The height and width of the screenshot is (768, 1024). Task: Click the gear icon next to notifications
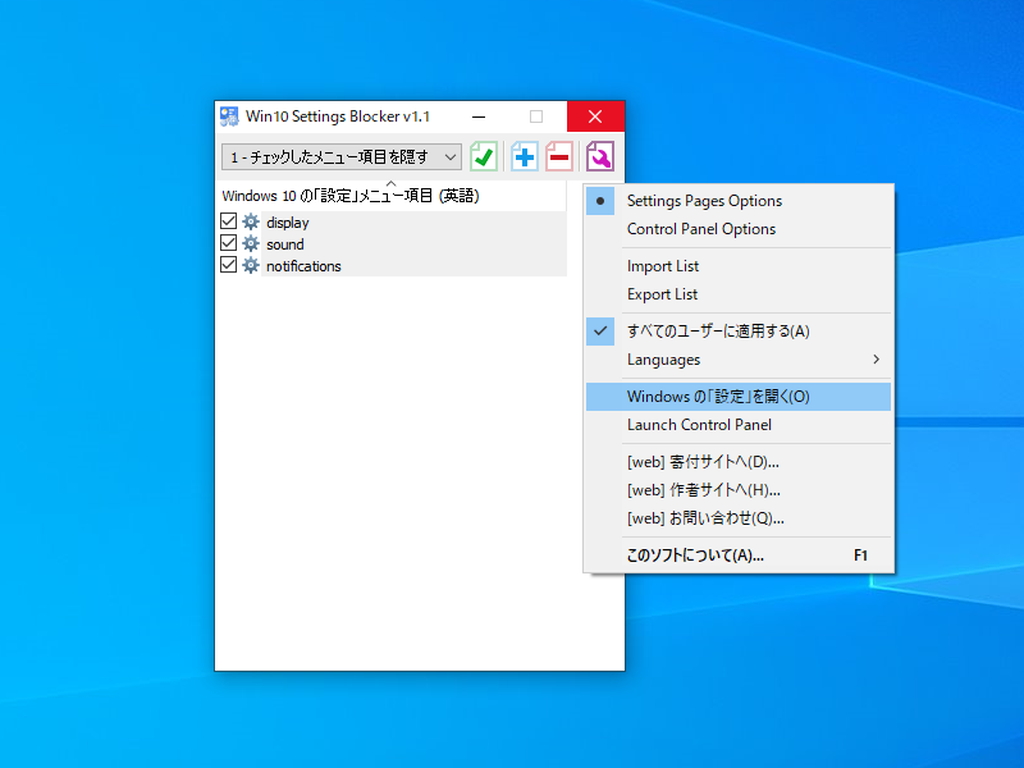point(249,266)
